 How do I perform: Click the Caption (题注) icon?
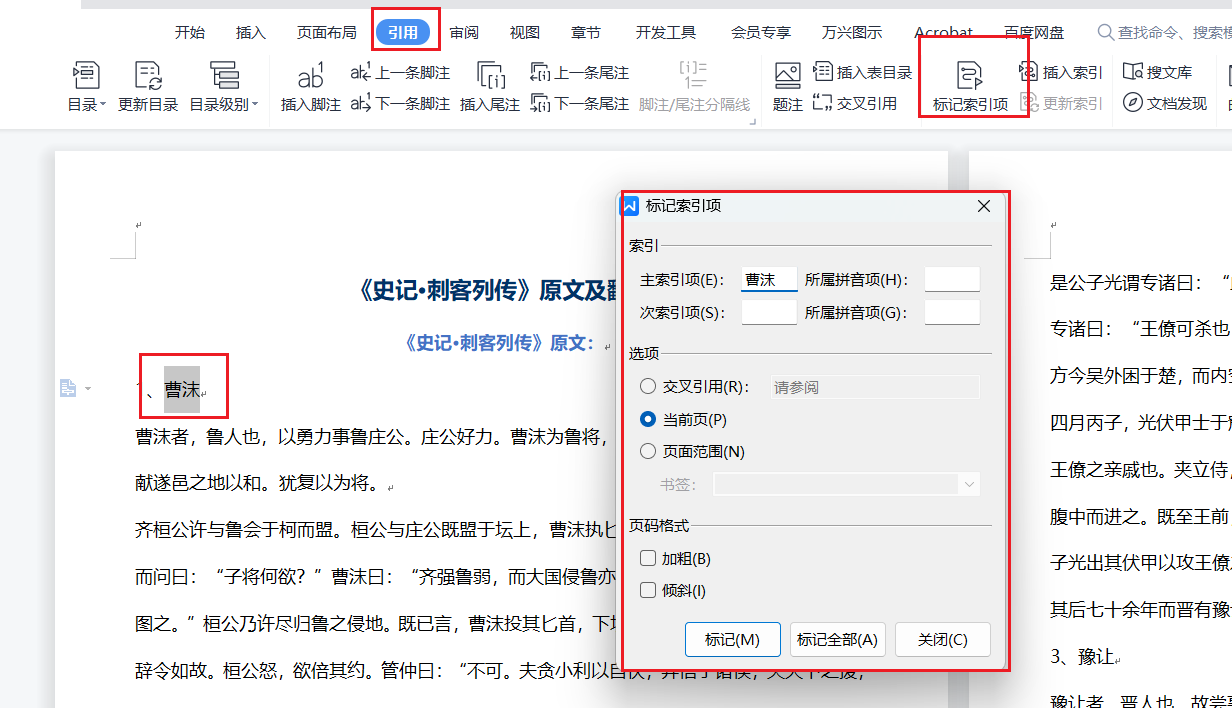coord(787,76)
